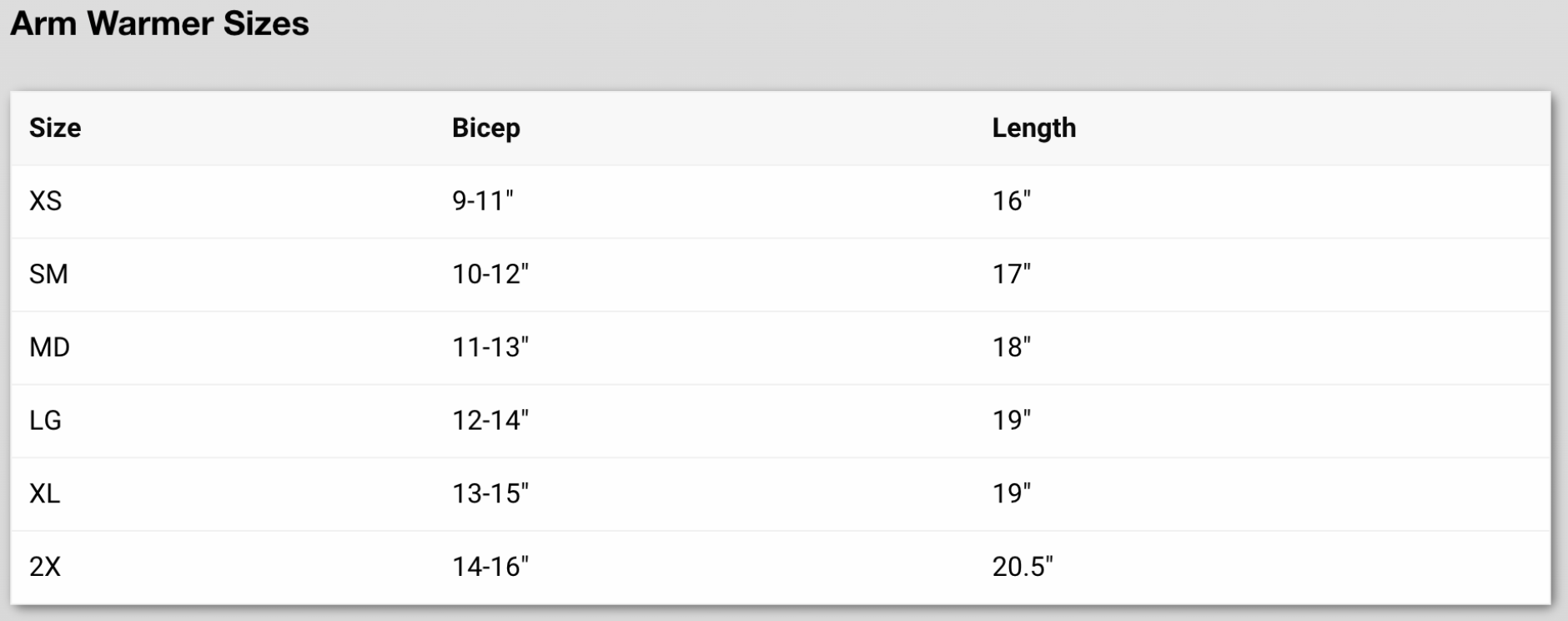This screenshot has width=1568, height=621.
Task: Select the Size column header
Action: 55,128
